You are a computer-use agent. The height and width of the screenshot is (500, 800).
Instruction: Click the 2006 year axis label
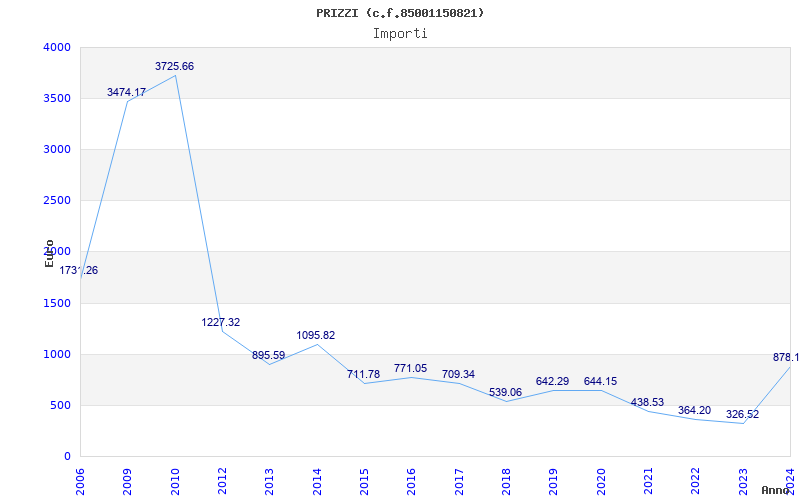(x=81, y=480)
